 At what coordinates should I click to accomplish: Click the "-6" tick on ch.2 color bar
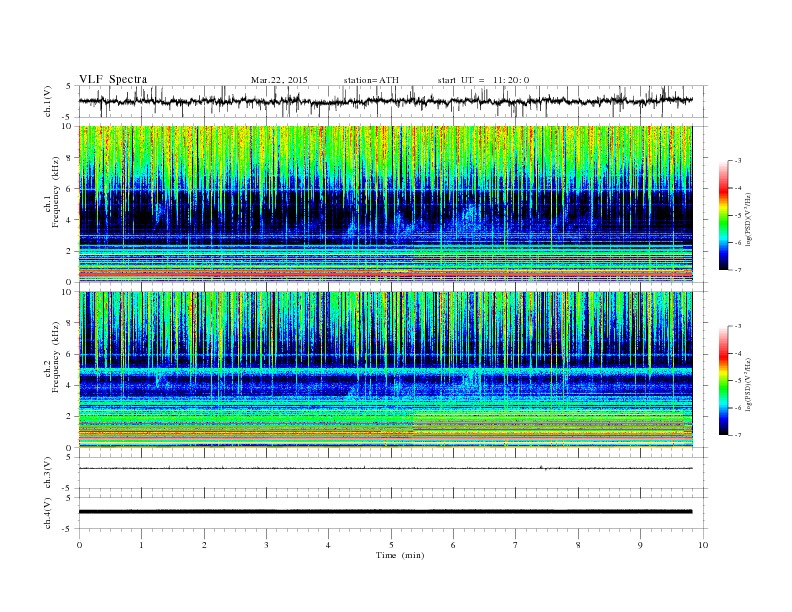[738, 408]
